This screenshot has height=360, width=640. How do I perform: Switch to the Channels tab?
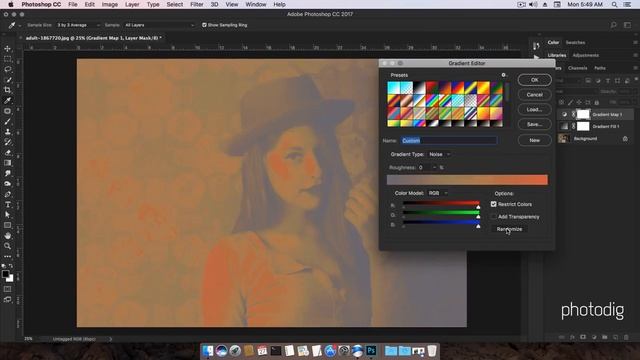click(x=578, y=68)
